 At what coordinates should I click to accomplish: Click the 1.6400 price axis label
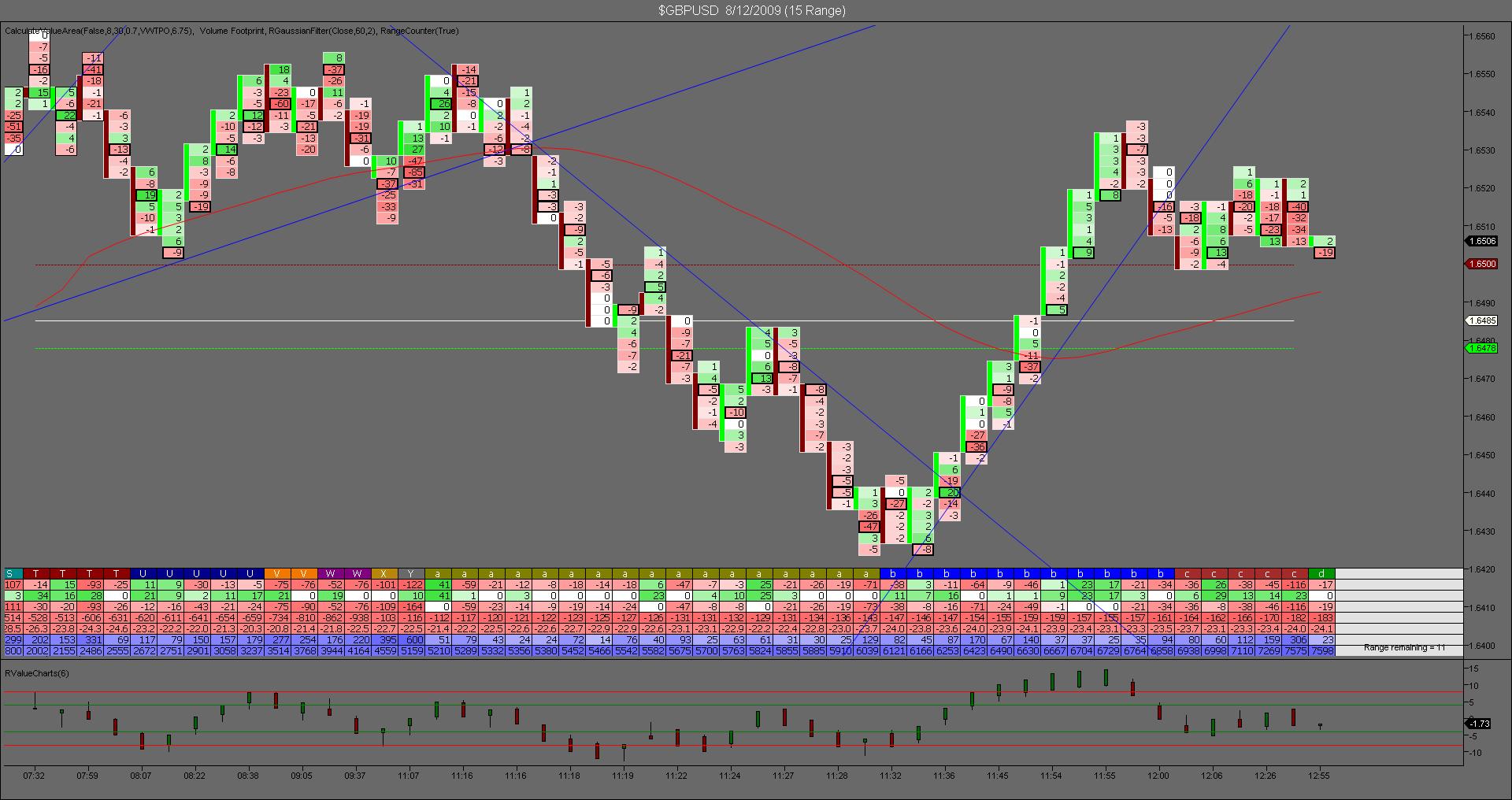coord(1483,646)
